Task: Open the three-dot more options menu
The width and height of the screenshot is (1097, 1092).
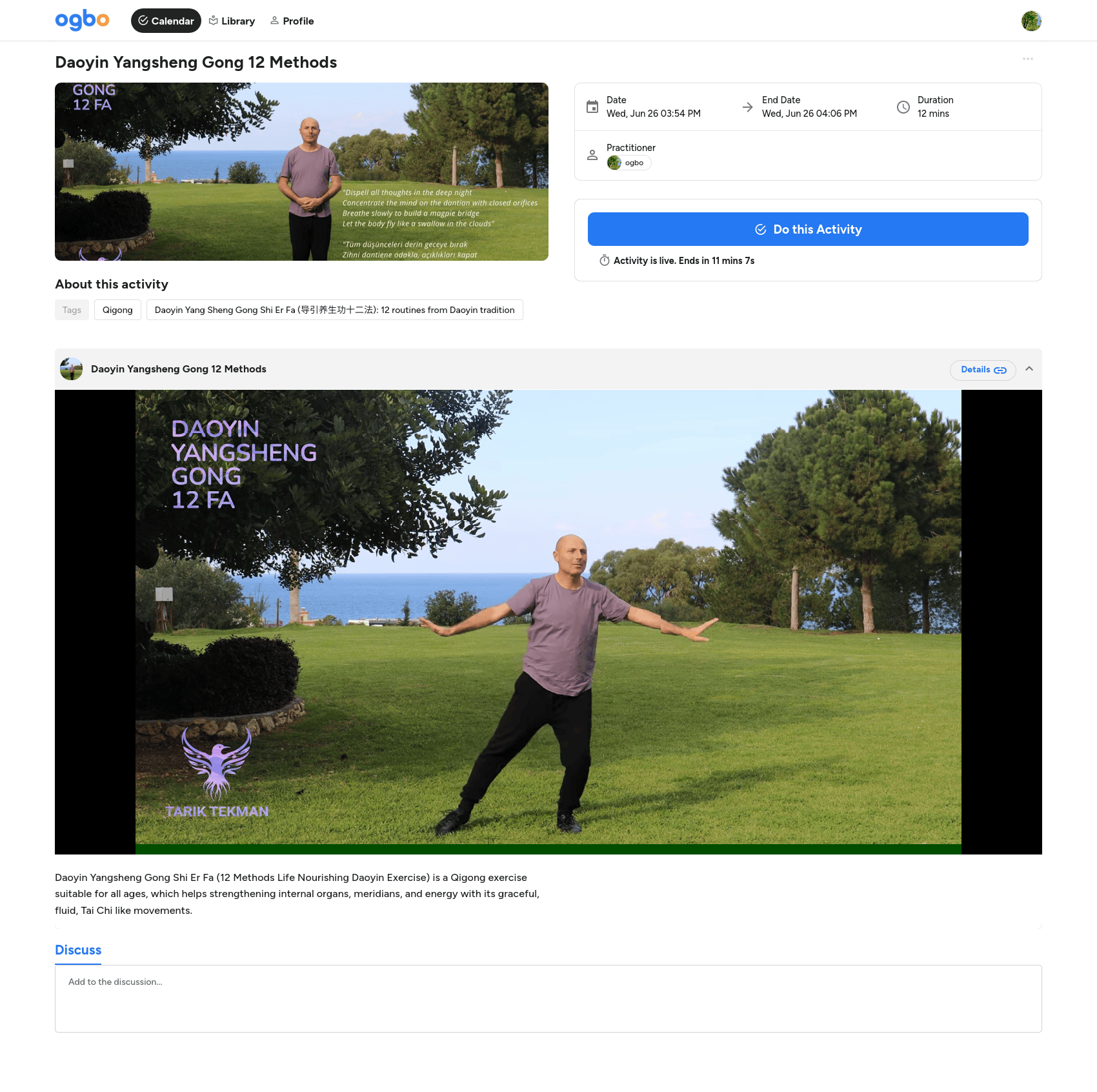Action: 1027,59
